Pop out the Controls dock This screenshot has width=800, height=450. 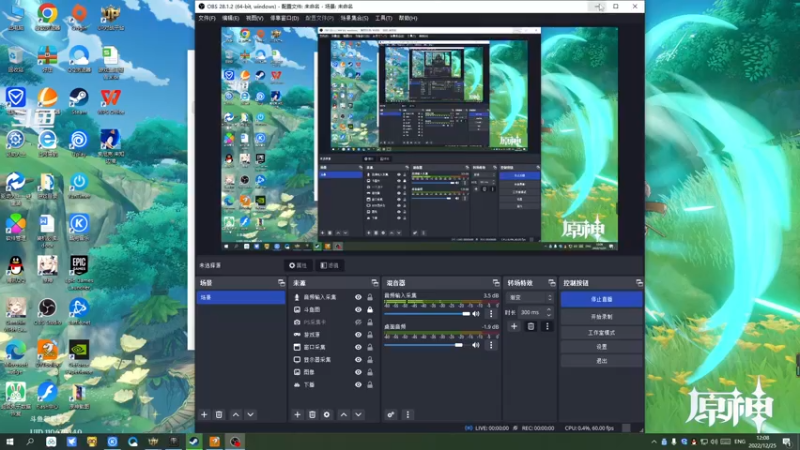(x=639, y=283)
